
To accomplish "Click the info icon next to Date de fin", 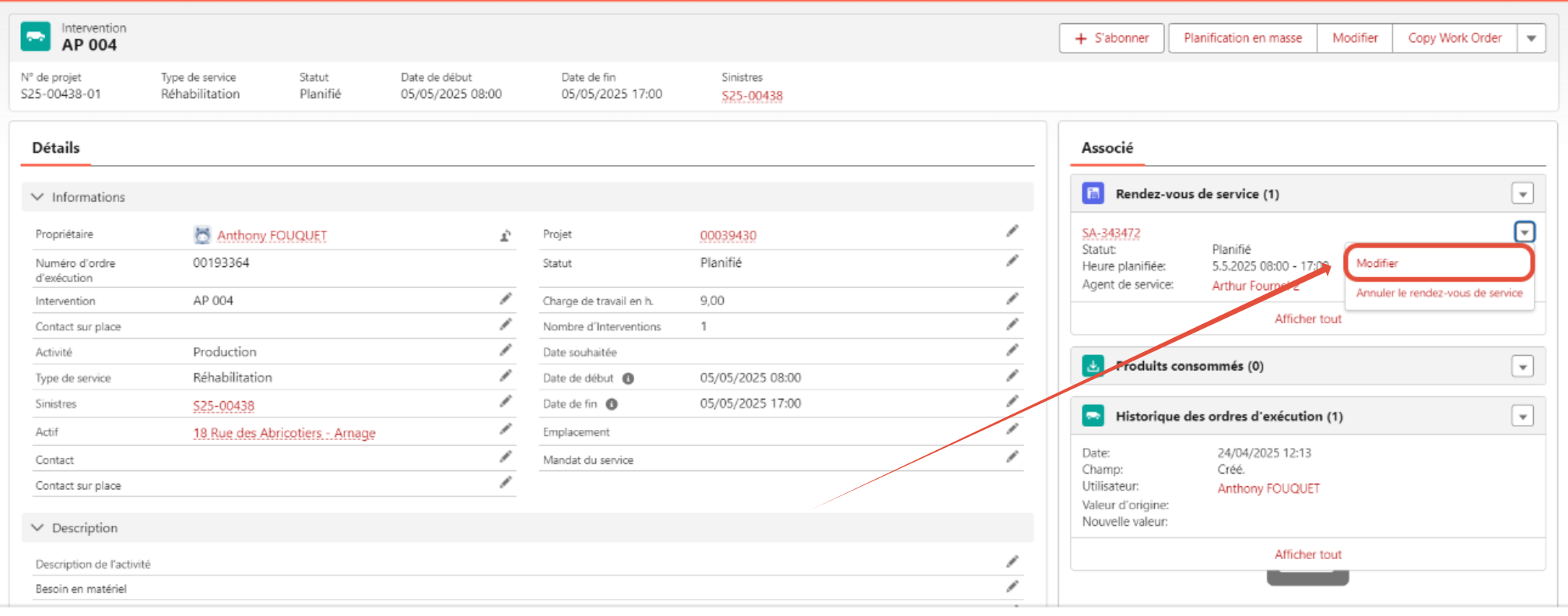I will pos(612,404).
